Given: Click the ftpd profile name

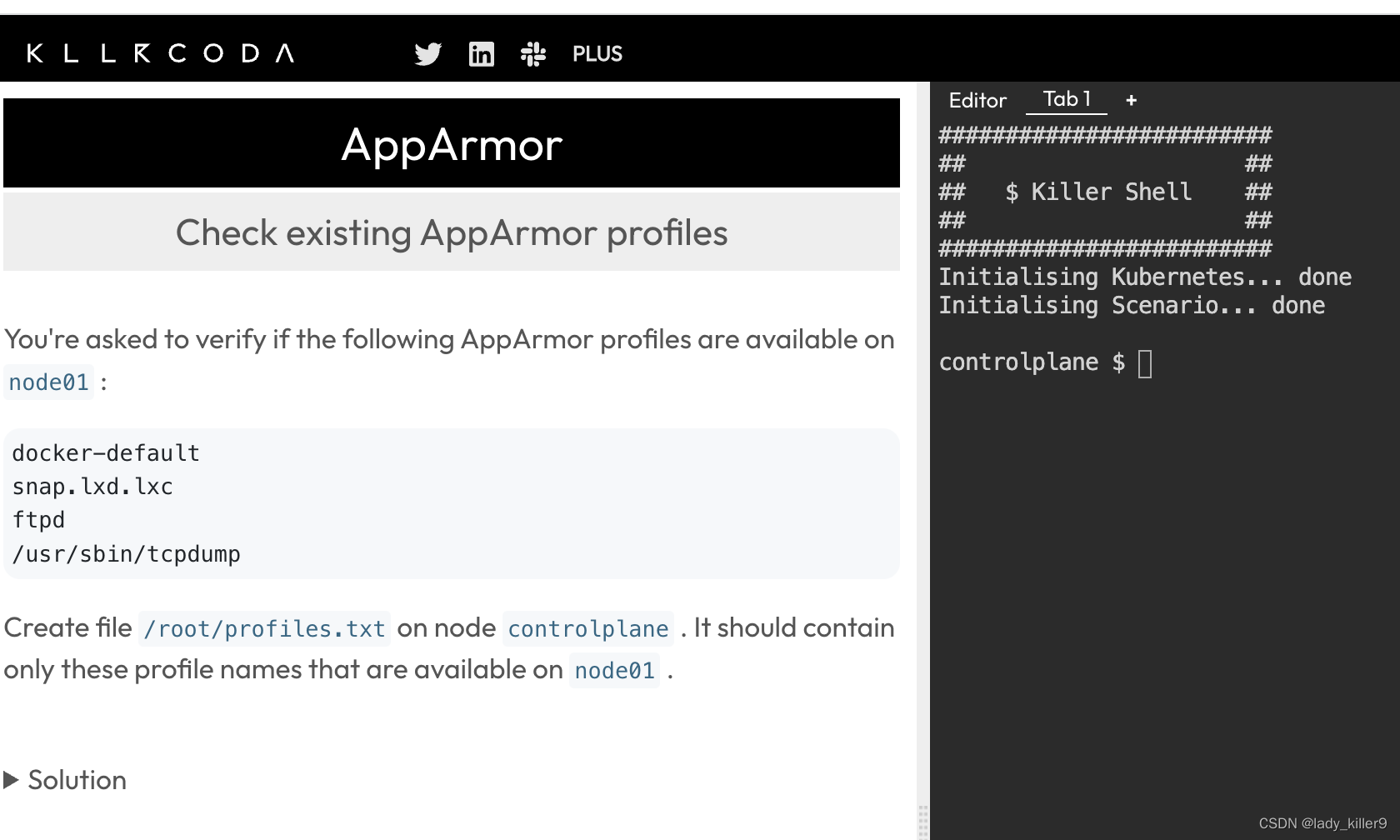Looking at the screenshot, I should (38, 520).
